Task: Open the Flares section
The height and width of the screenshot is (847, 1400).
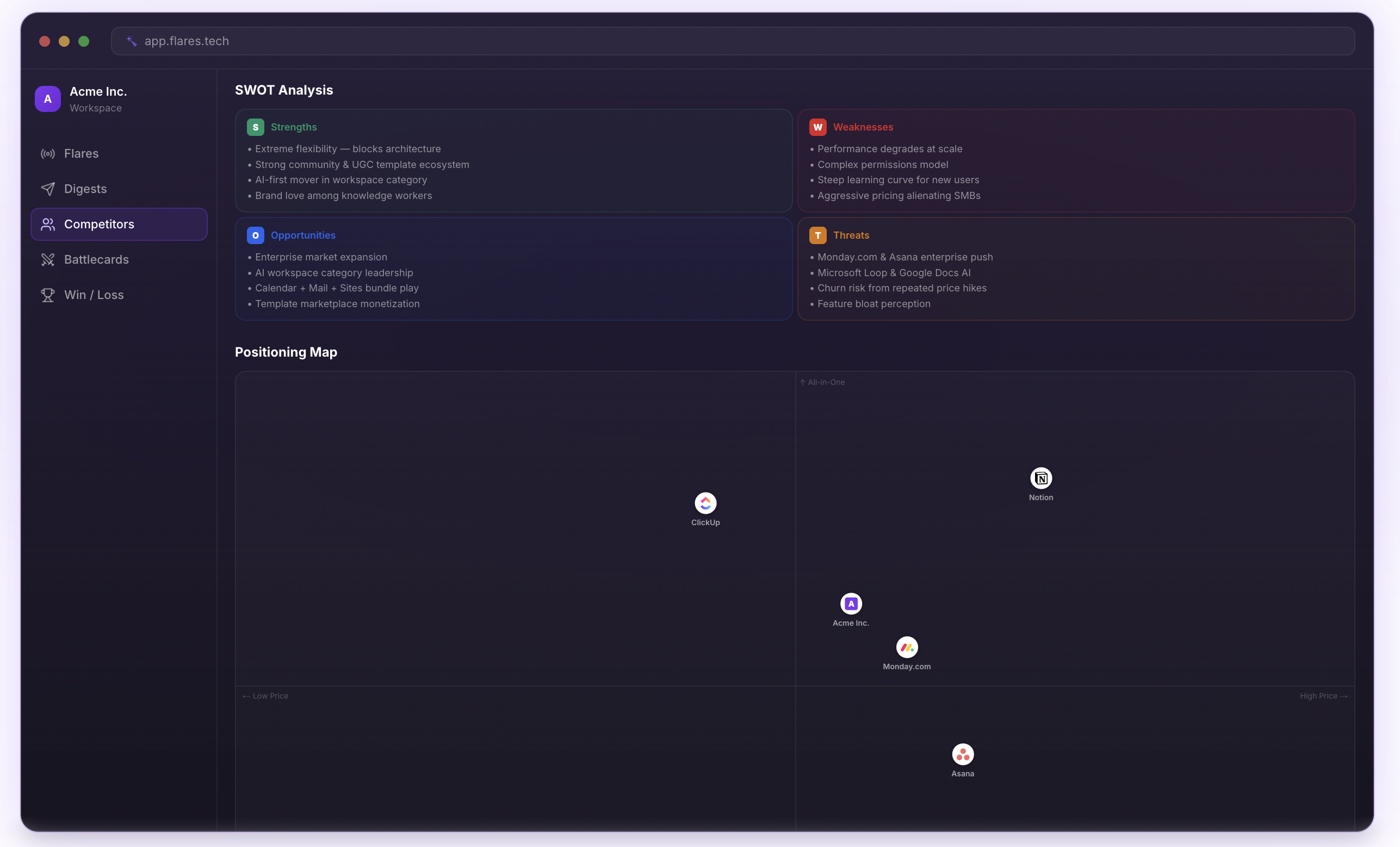Action: point(119,153)
